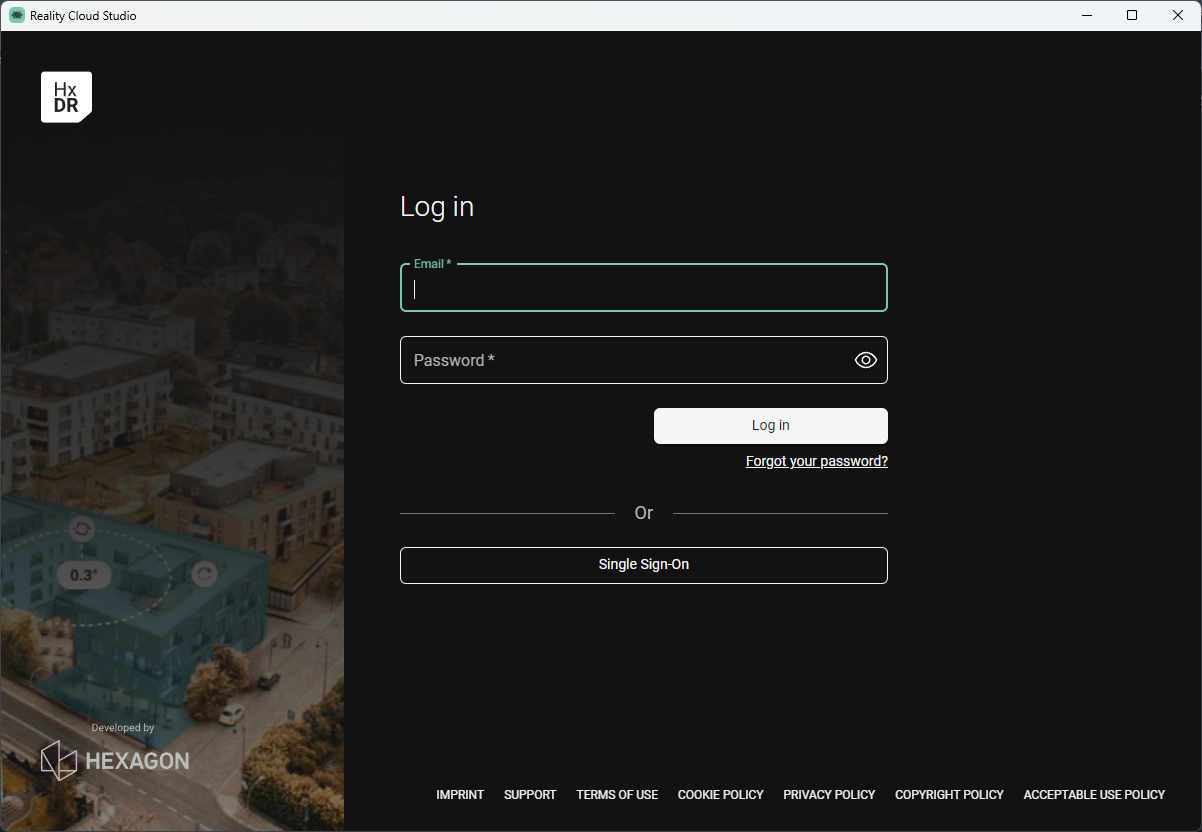View the Terms of Use
This screenshot has width=1202, height=832.
point(617,794)
